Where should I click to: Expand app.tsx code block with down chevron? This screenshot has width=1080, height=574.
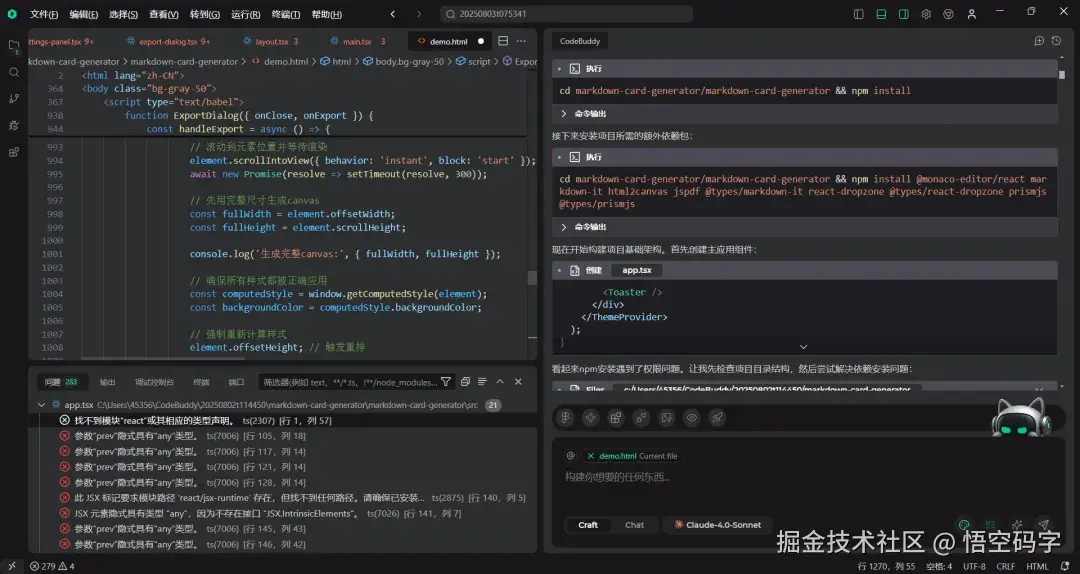tap(803, 347)
